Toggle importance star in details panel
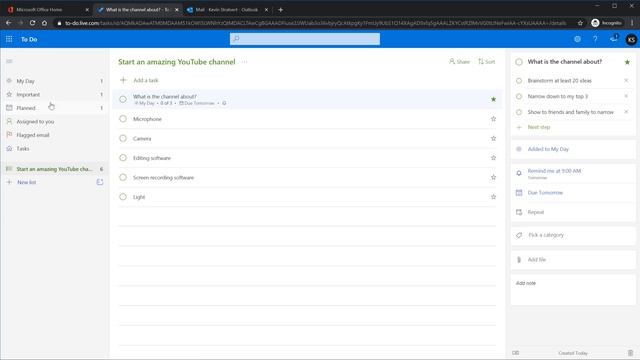 (627, 62)
